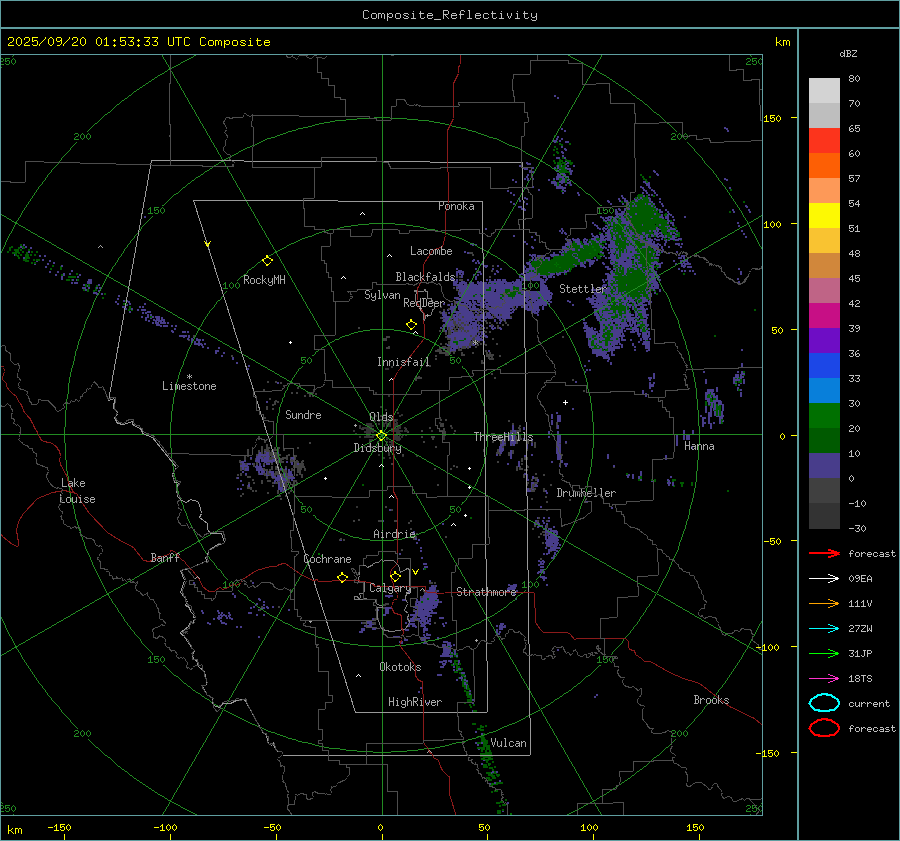Screen dimensions: 900x841
Task: Click the bright red dBZ color swatch
Action: 824,140
